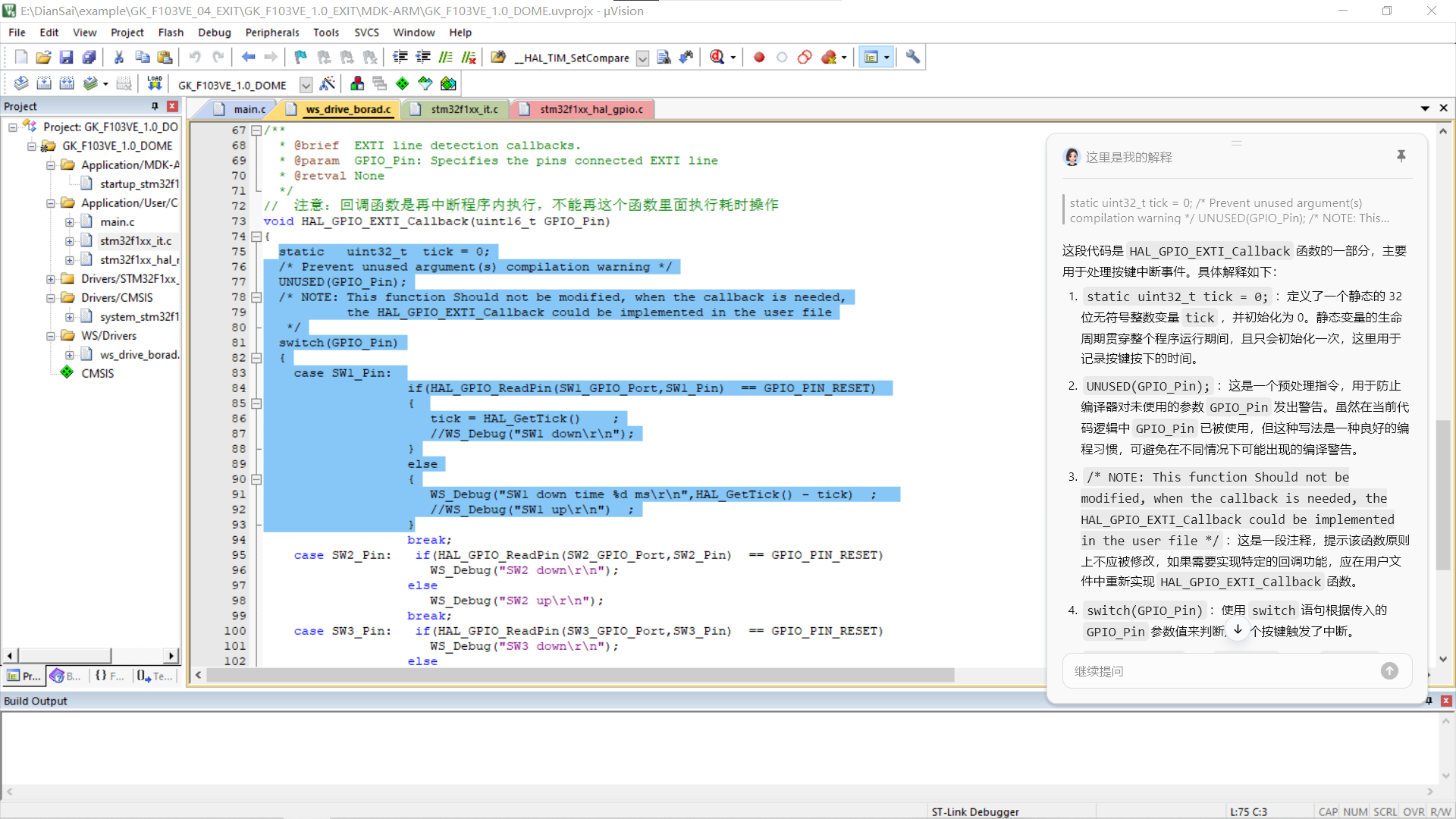Click the Download to flash LOAD icon

point(155,83)
